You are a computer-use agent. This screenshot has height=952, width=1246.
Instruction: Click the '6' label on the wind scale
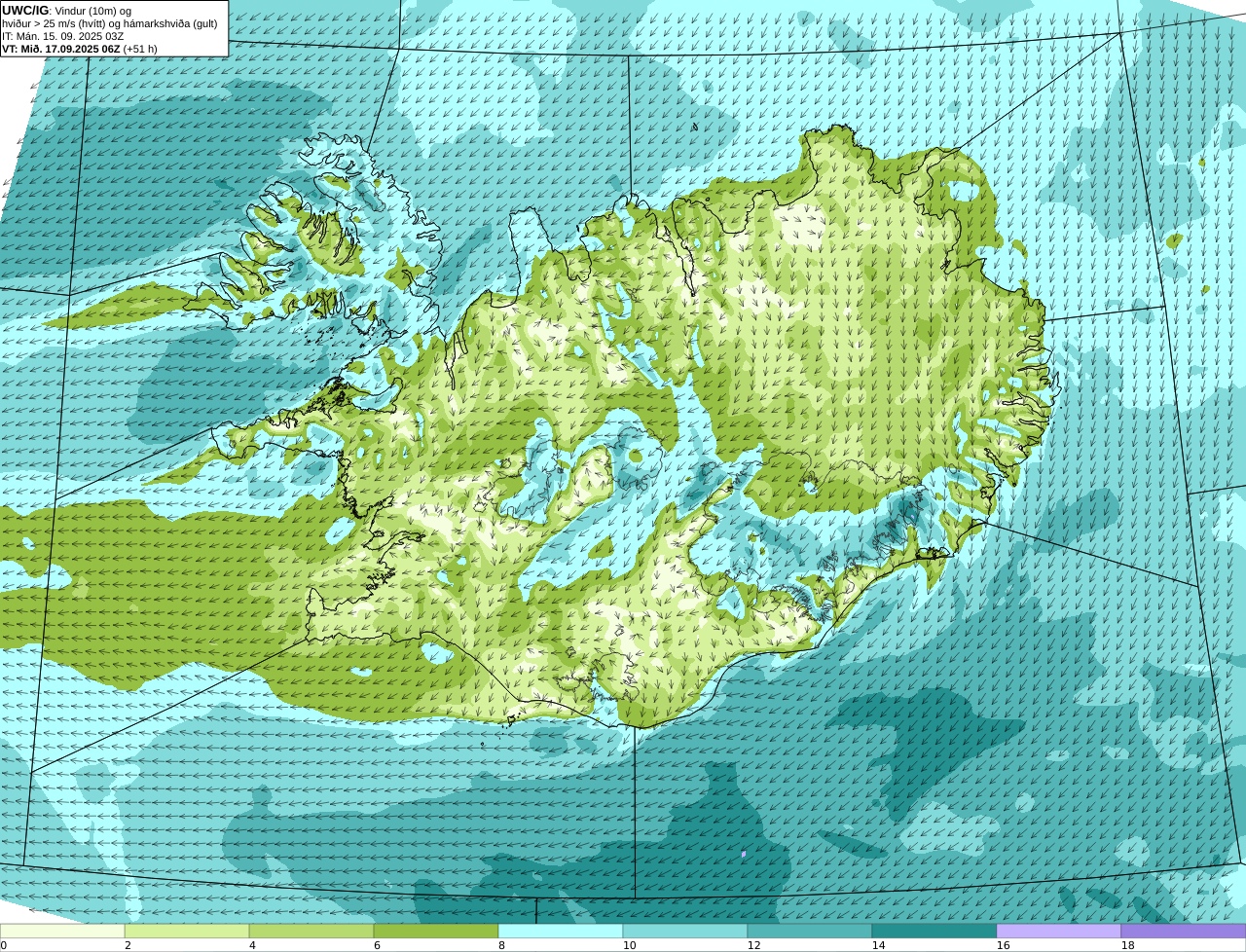377,945
